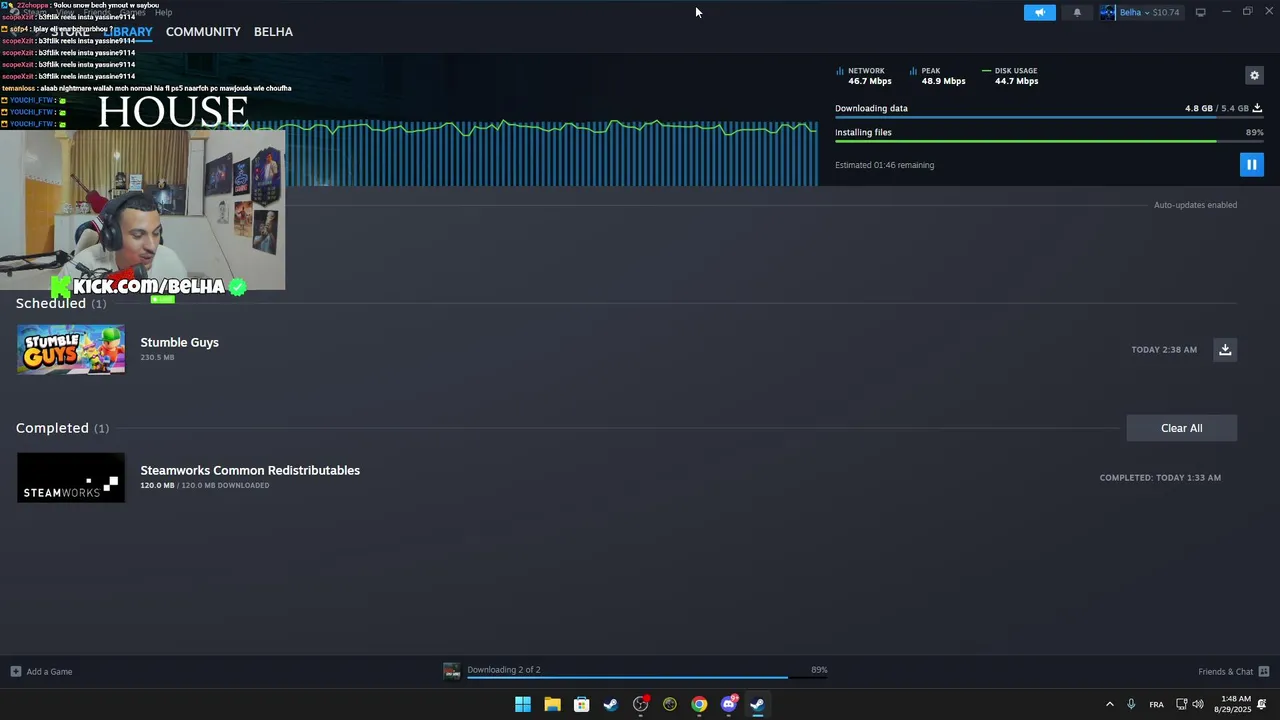Click Add a Game
1280x720 pixels.
(49, 672)
